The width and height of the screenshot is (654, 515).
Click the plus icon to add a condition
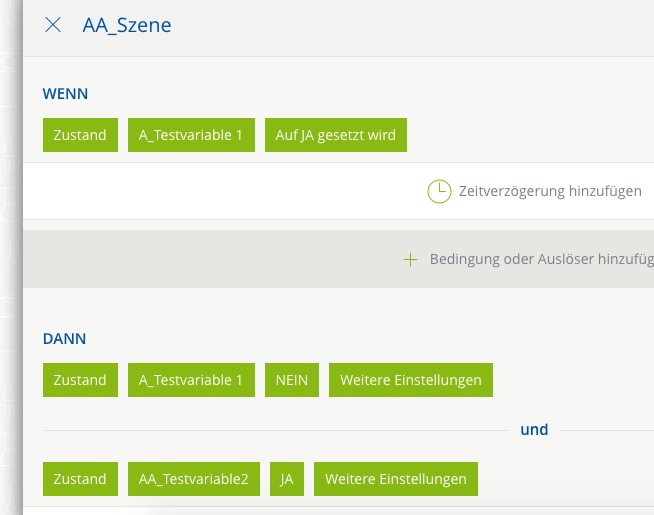click(x=409, y=259)
